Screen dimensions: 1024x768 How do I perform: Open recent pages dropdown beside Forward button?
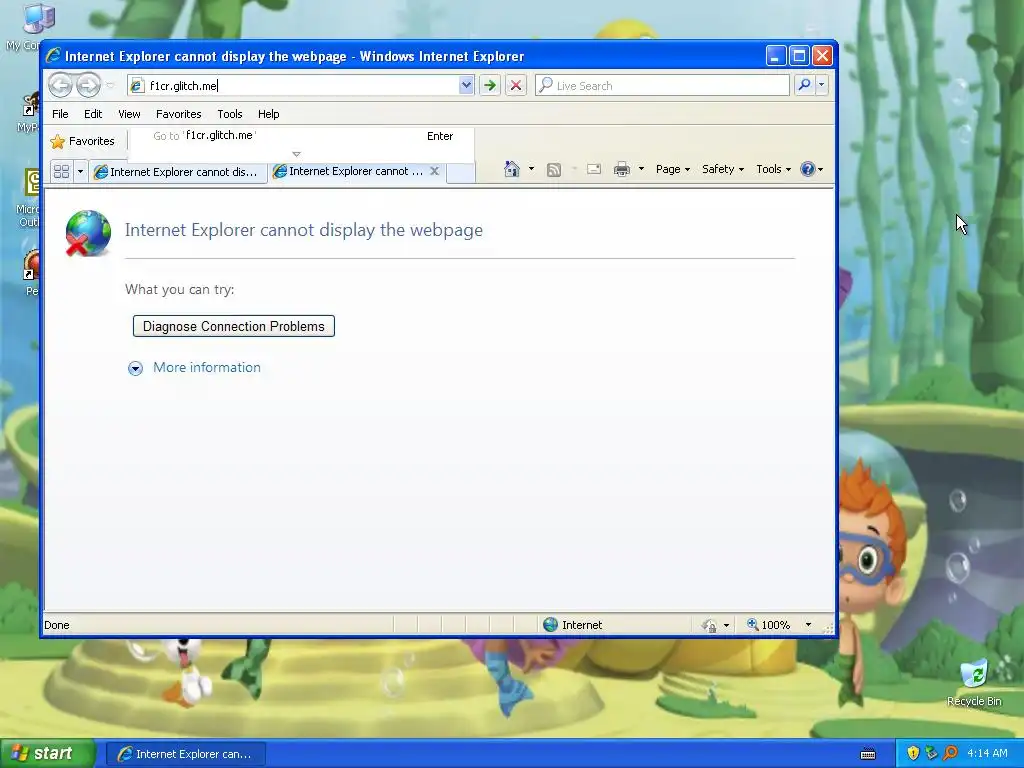(110, 86)
